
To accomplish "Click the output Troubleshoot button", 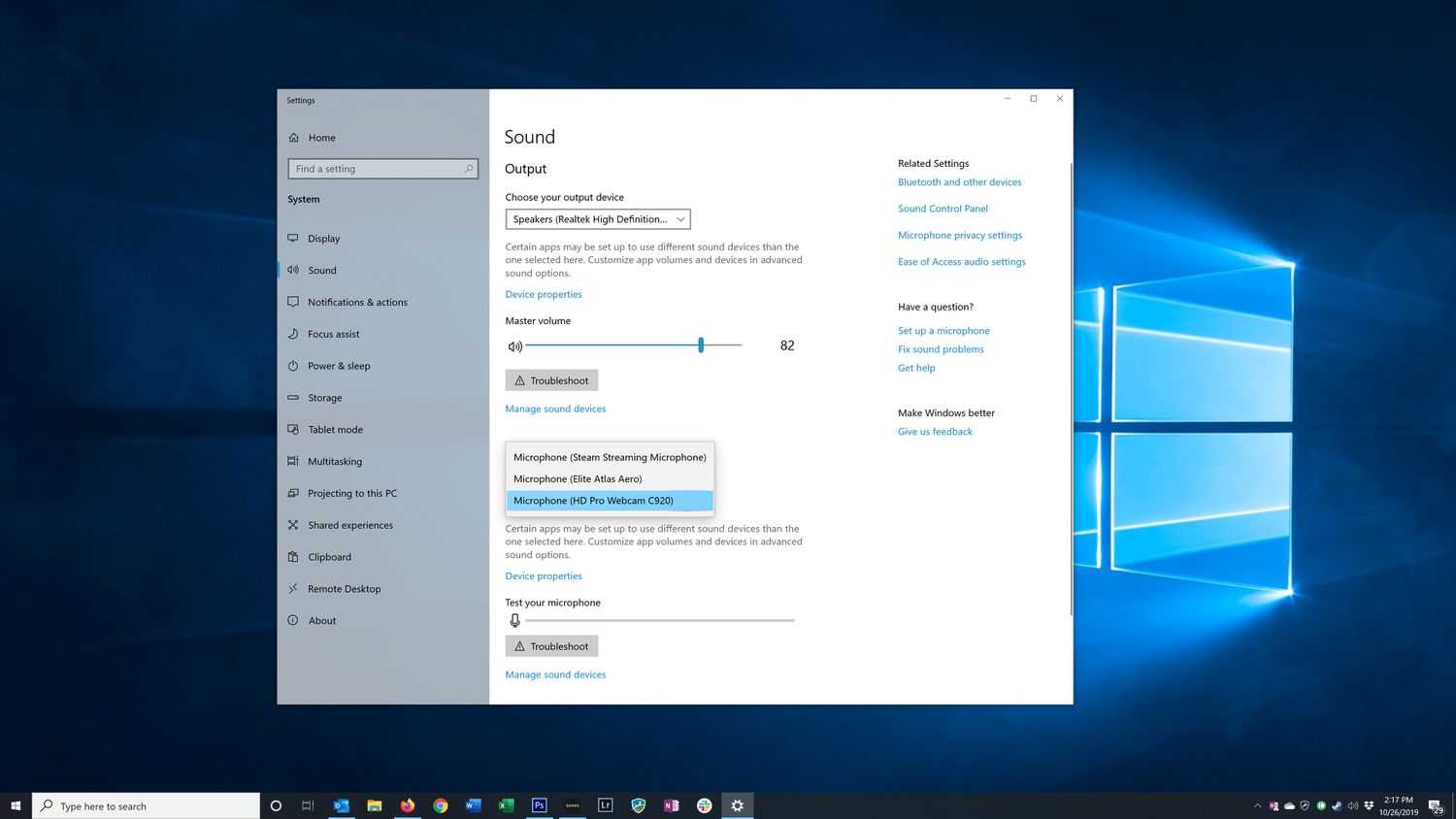I will (x=551, y=380).
